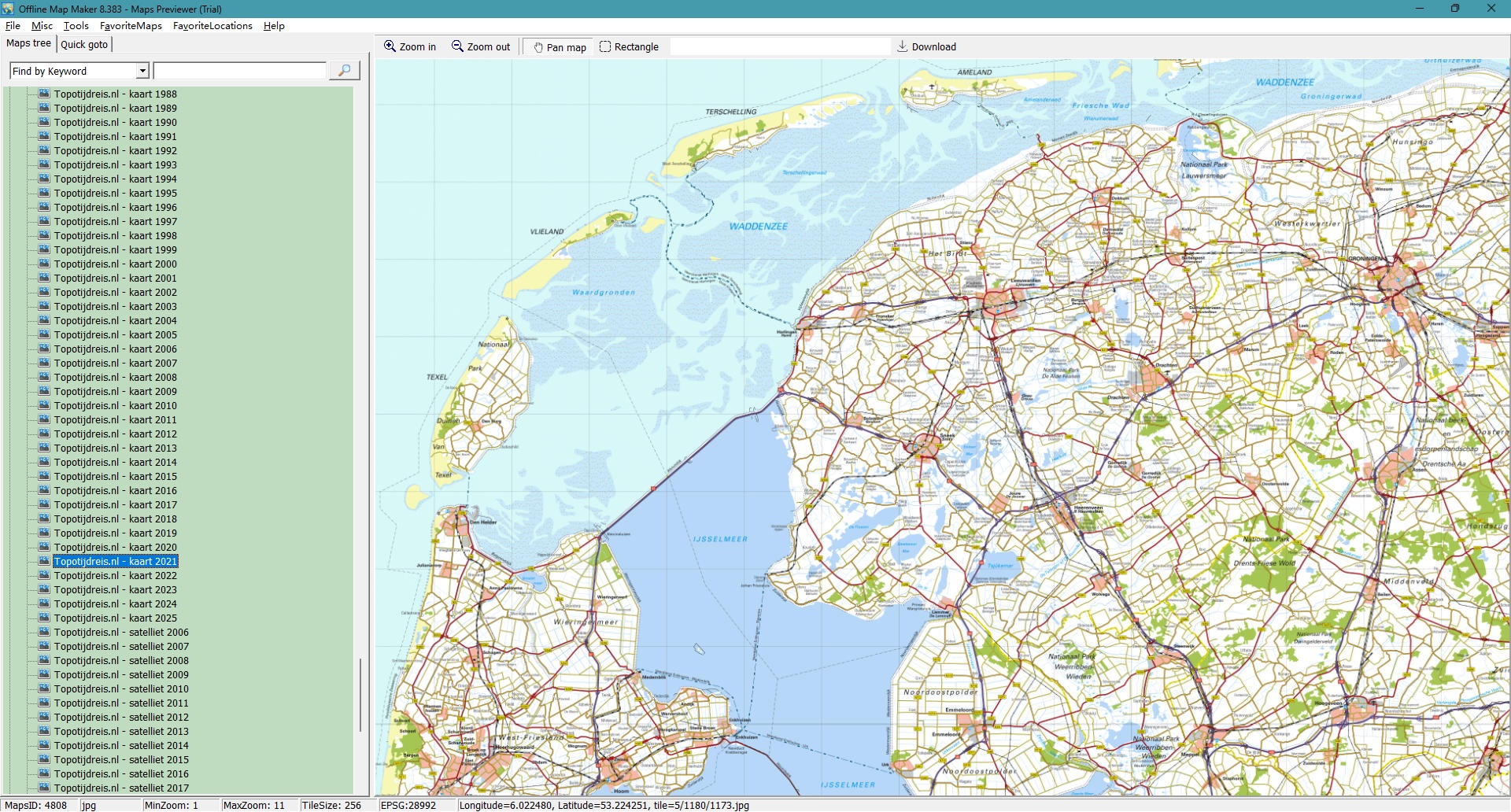Click map icon beside satelliet 2006
The height and width of the screenshot is (812, 1511).
[x=44, y=632]
